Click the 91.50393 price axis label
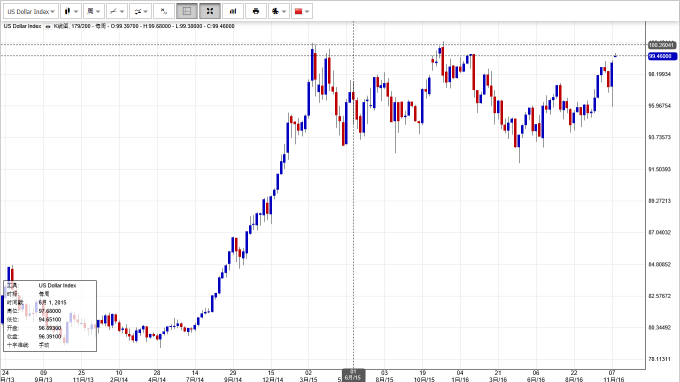 (659, 170)
